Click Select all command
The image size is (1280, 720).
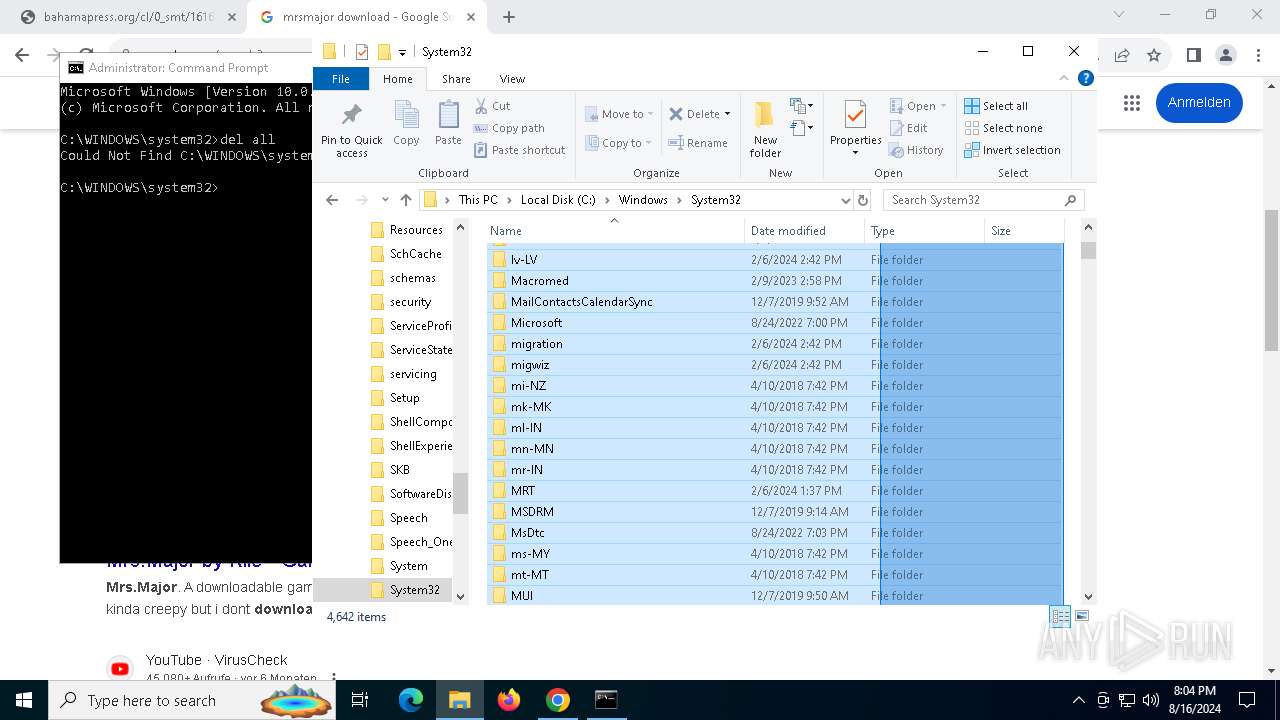pyautogui.click(x=996, y=106)
